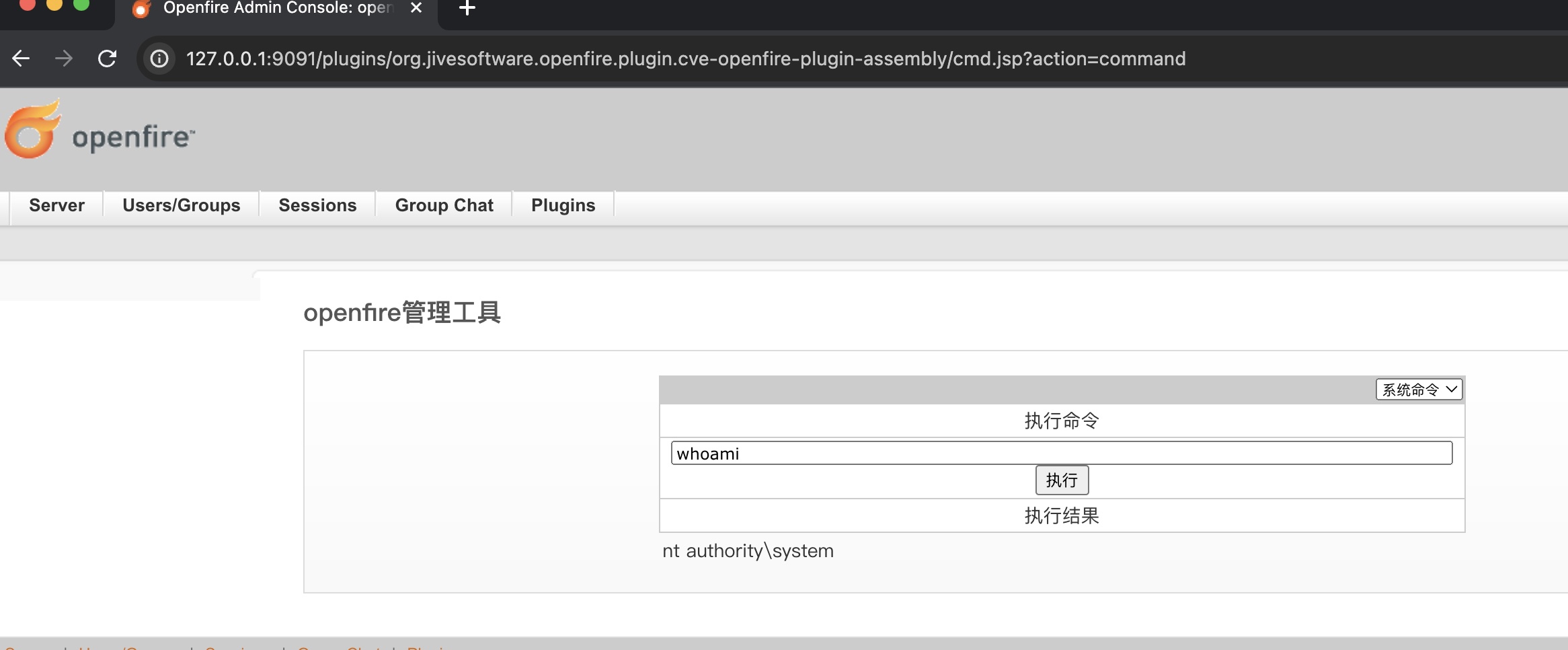Close the Openfire Admin Console tab
Image resolution: width=1568 pixels, height=650 pixels.
pyautogui.click(x=416, y=8)
